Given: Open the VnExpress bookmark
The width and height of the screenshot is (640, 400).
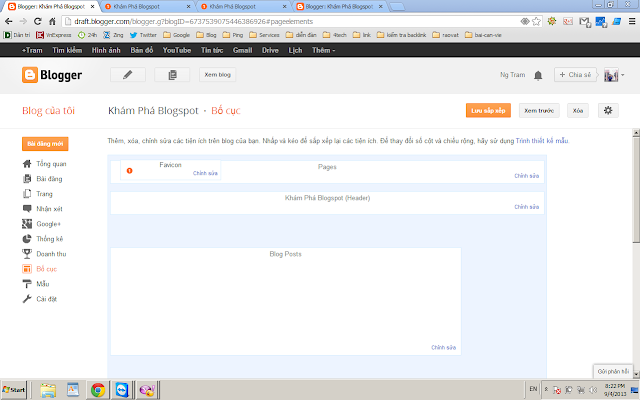Looking at the screenshot, I should click(x=53, y=35).
